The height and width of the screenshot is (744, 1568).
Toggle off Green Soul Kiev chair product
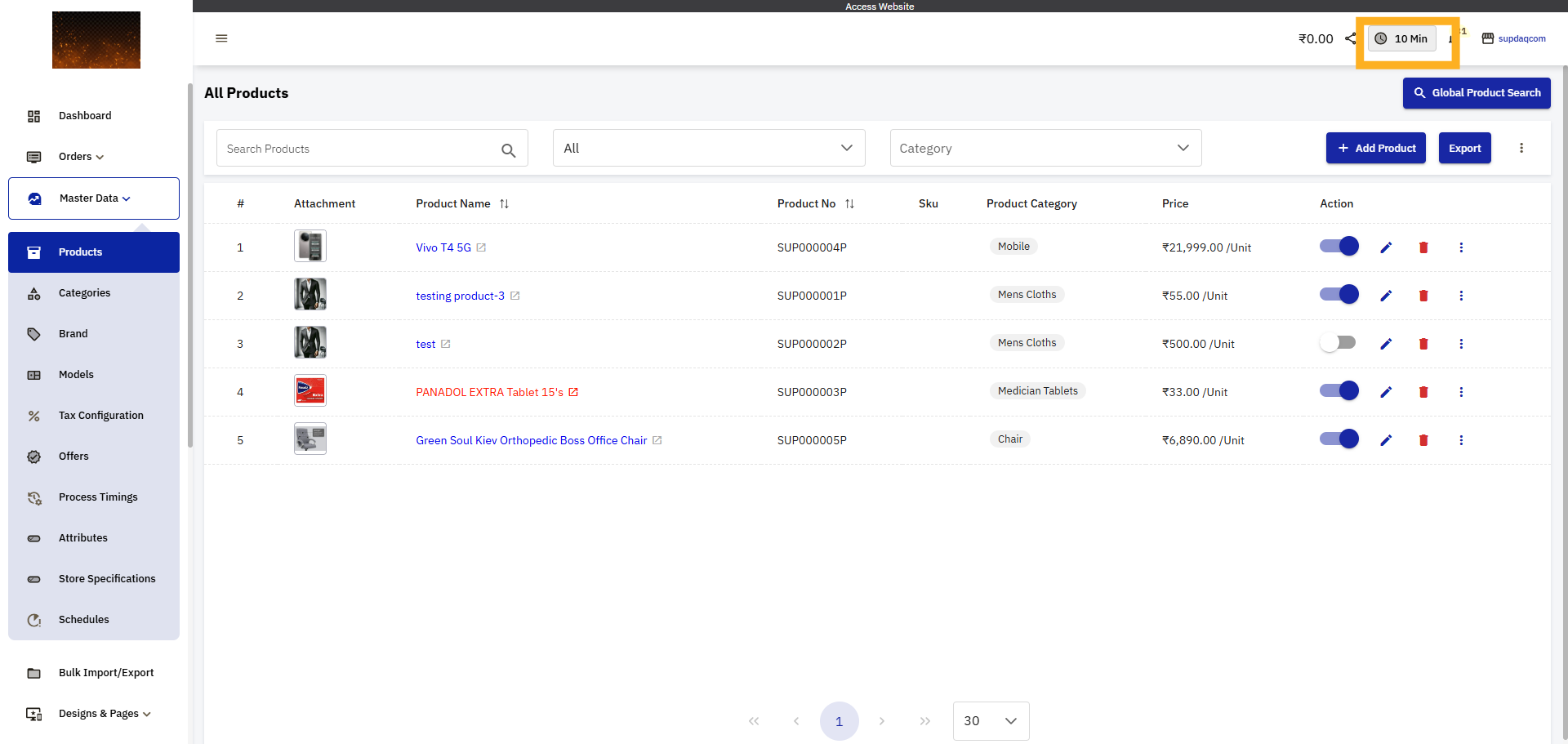click(x=1339, y=439)
